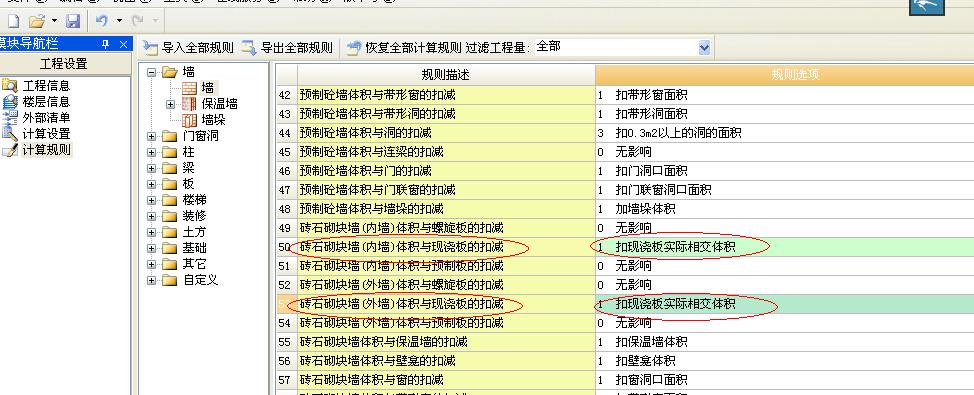
Task: Expand the 装修 folder
Action: click(152, 217)
